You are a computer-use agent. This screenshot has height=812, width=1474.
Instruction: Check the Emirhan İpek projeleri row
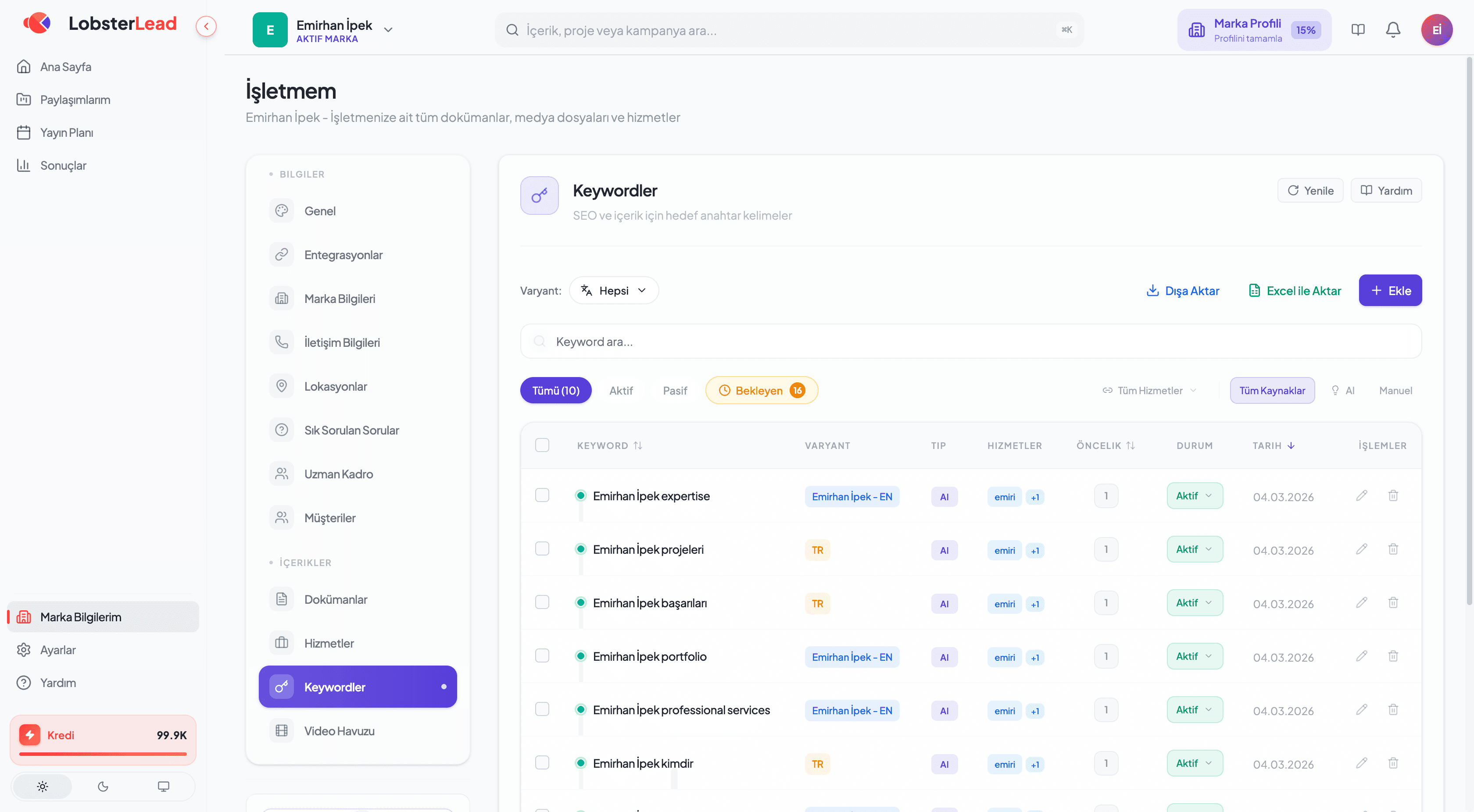pyautogui.click(x=542, y=549)
